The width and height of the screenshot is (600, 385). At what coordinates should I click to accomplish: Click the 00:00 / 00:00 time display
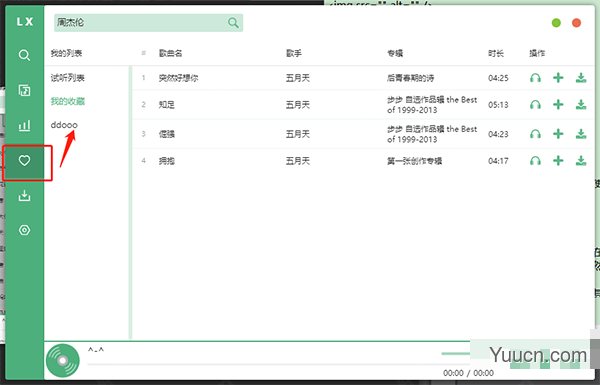(468, 373)
